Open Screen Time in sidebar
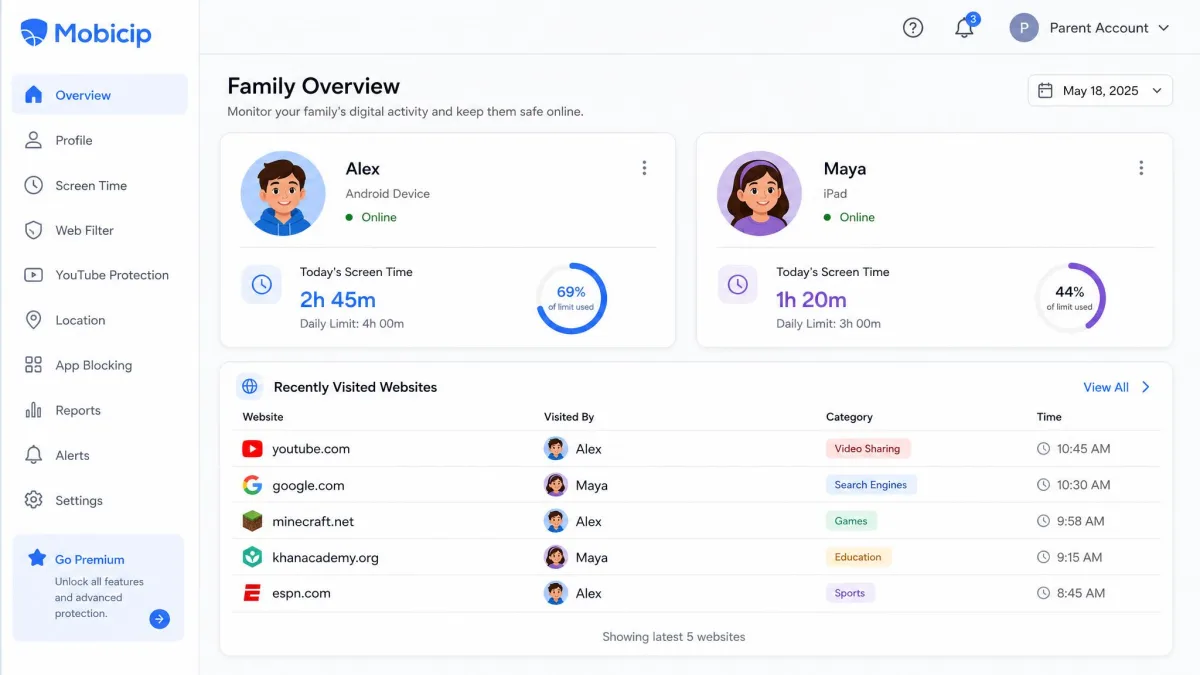1200x675 pixels. click(x=100, y=185)
